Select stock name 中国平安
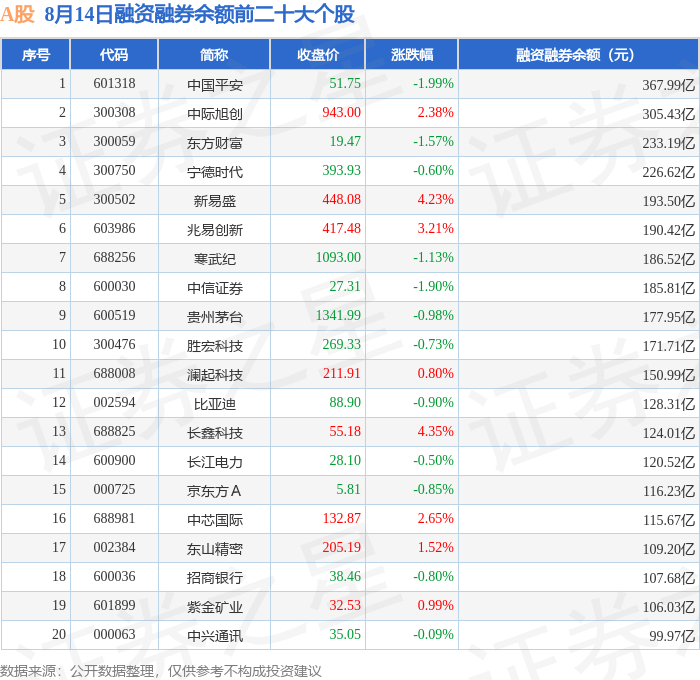 tap(215, 85)
